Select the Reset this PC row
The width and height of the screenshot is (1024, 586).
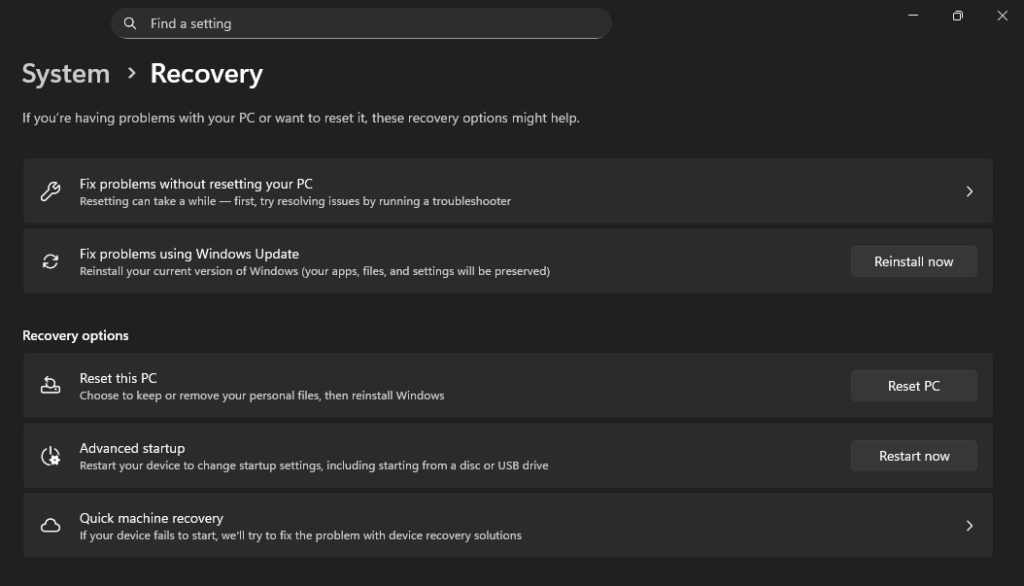point(450,385)
